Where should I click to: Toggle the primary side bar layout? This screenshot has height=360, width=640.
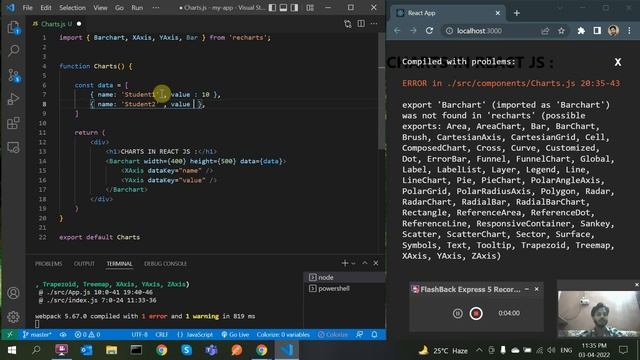click(x=272, y=8)
